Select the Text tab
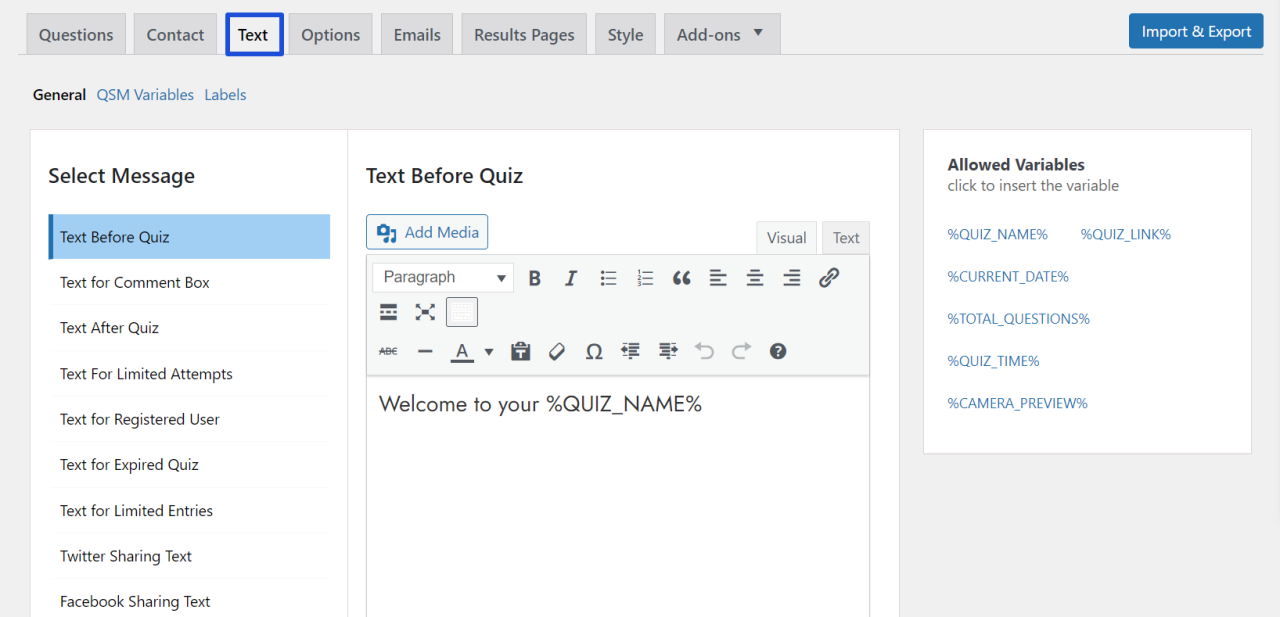Screen dimensions: 1280x617 point(254,34)
